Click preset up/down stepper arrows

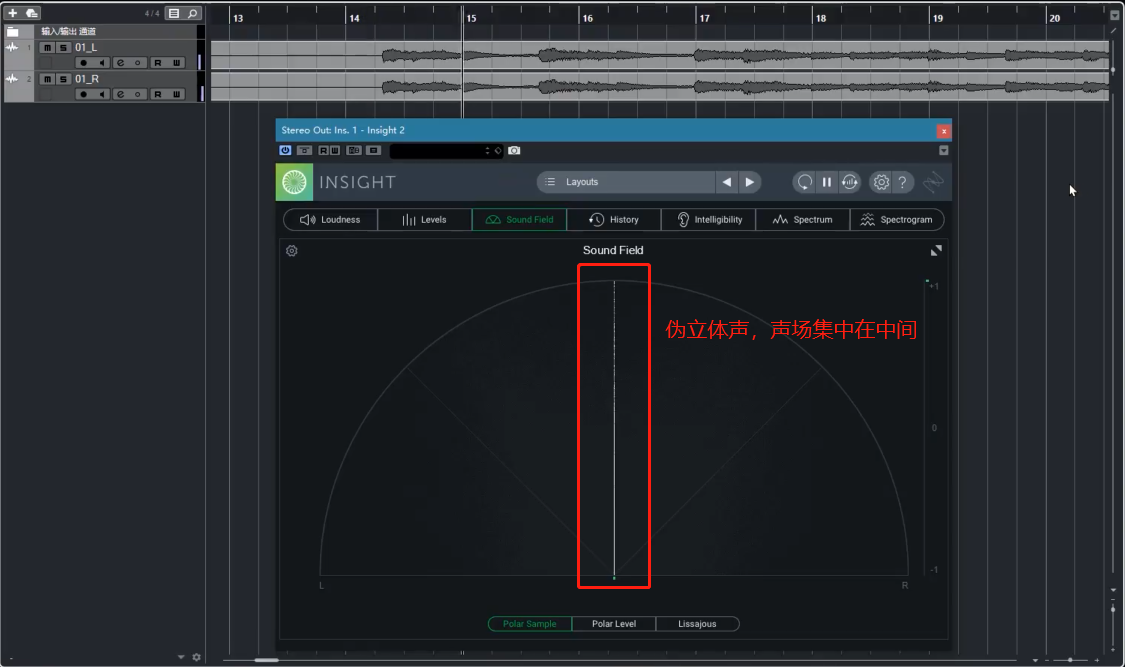[488, 151]
